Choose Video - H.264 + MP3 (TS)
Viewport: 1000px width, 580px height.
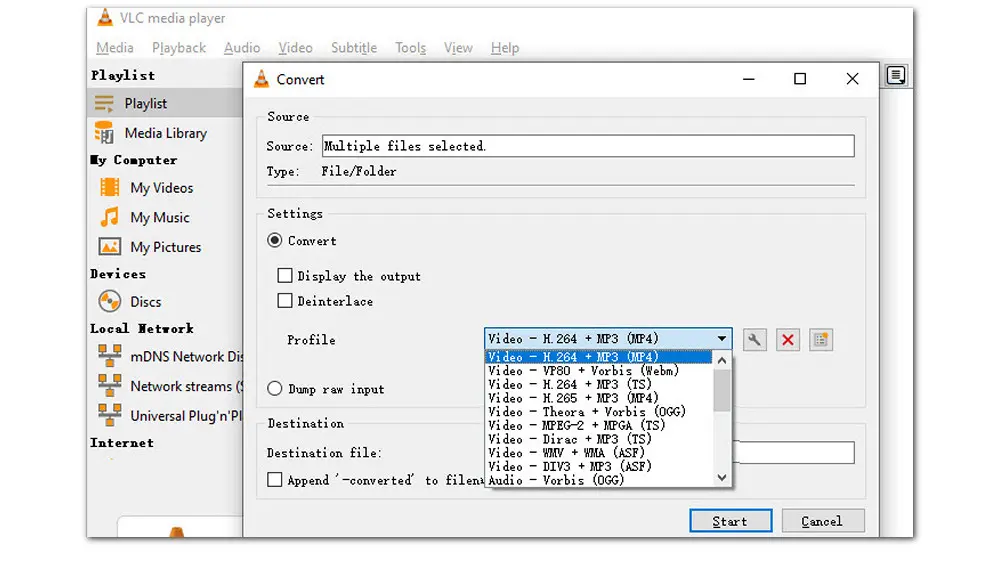click(598, 384)
